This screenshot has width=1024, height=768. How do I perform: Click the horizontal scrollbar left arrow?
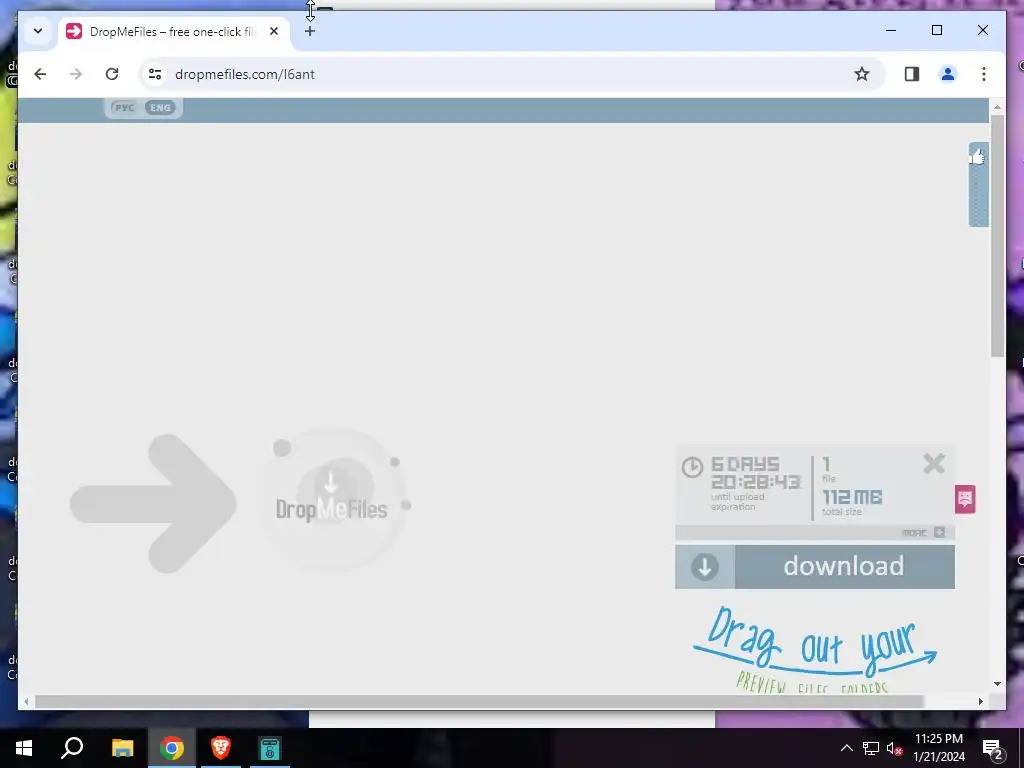pos(26,701)
